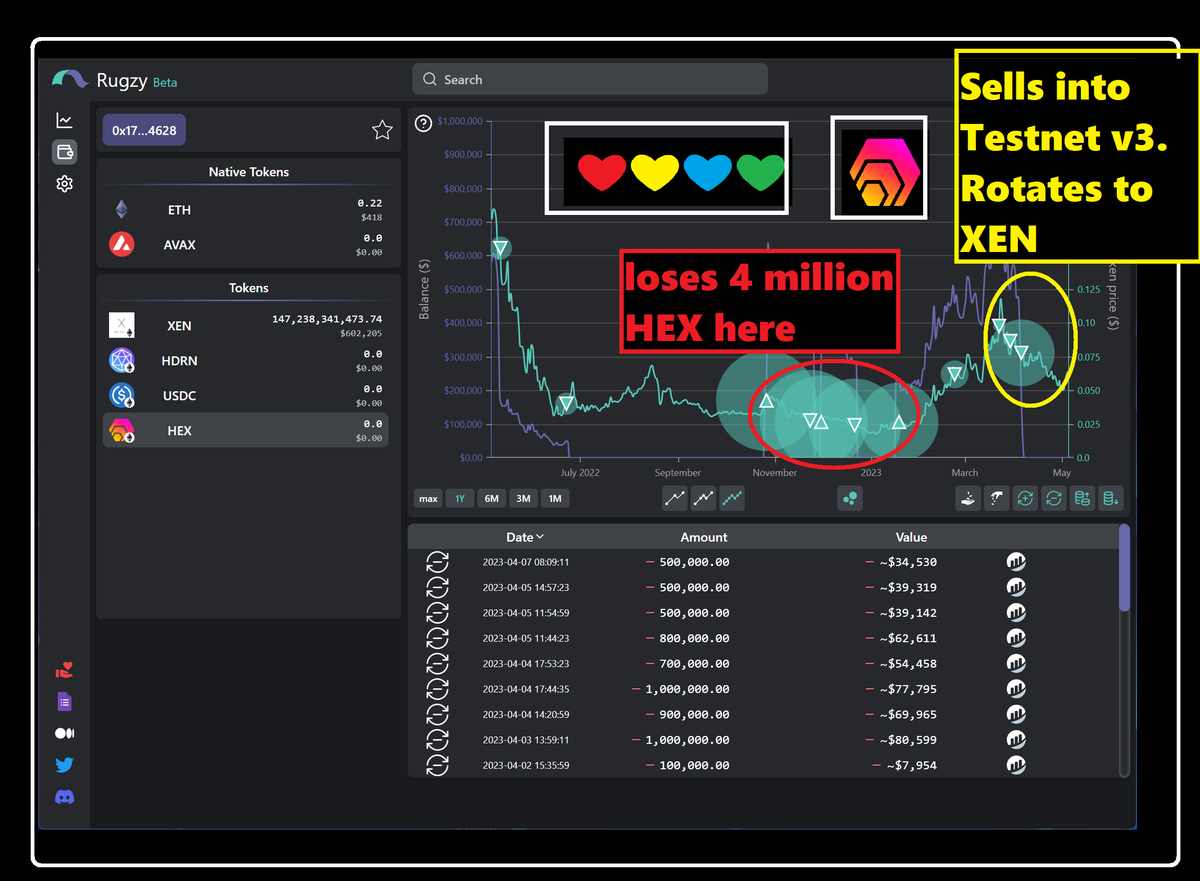This screenshot has width=1200, height=881.
Task: Toggle the bubble markers chart button
Action: coord(851,498)
